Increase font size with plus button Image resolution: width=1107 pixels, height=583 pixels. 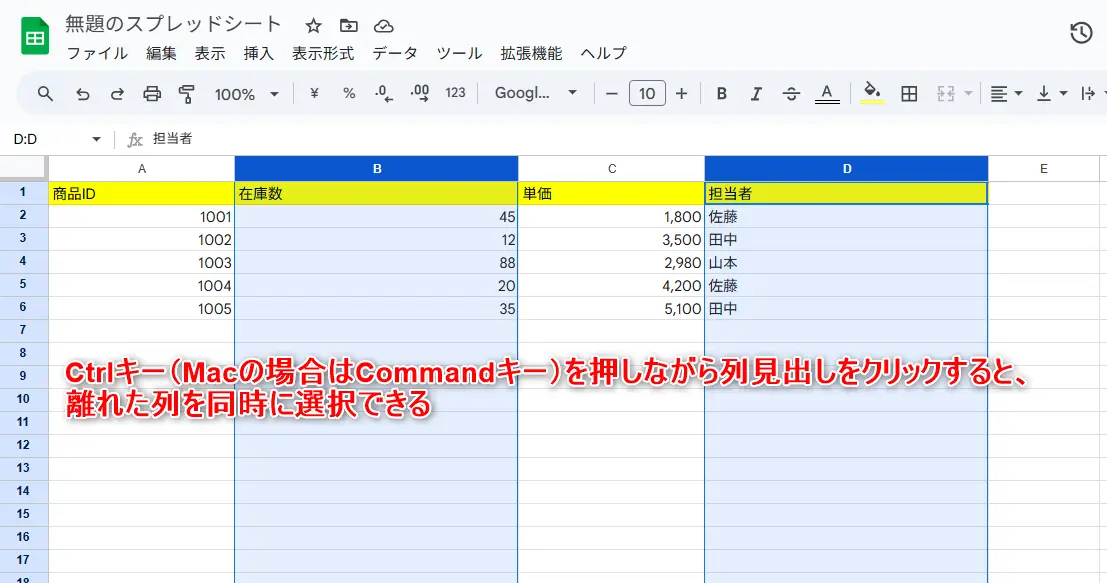(x=682, y=94)
